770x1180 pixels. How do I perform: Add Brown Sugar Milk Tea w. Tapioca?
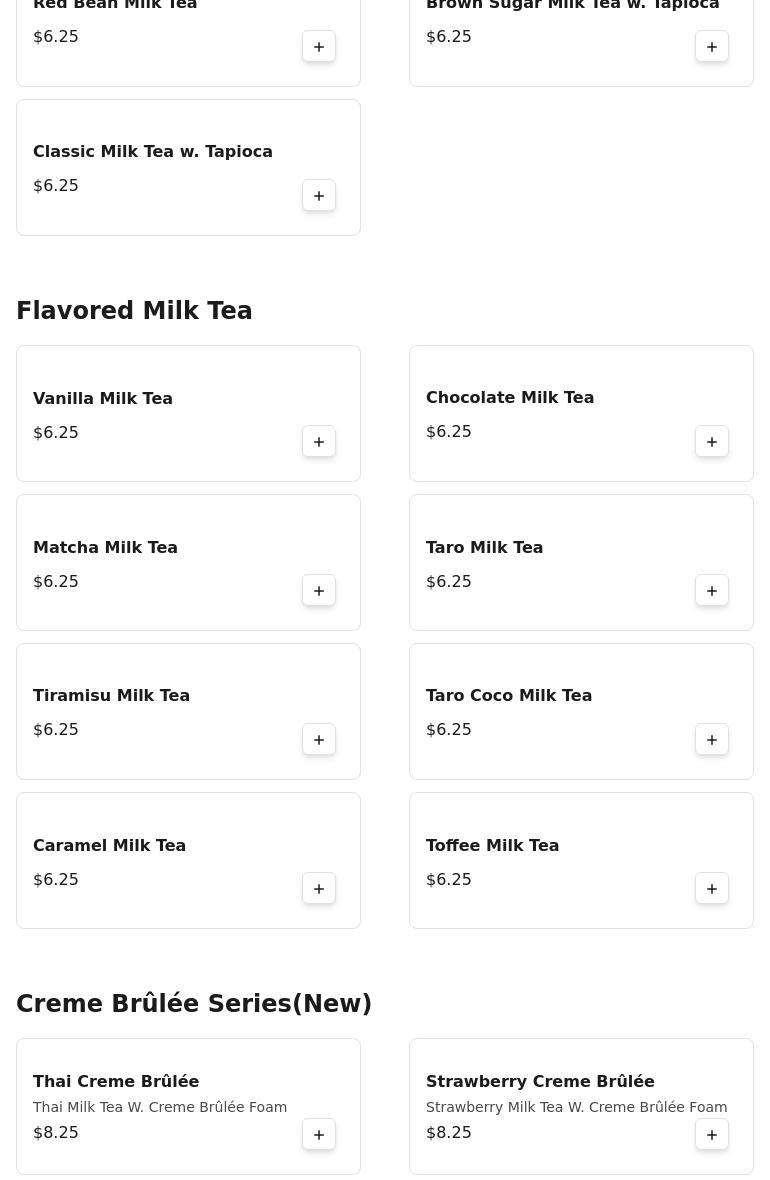point(712,47)
